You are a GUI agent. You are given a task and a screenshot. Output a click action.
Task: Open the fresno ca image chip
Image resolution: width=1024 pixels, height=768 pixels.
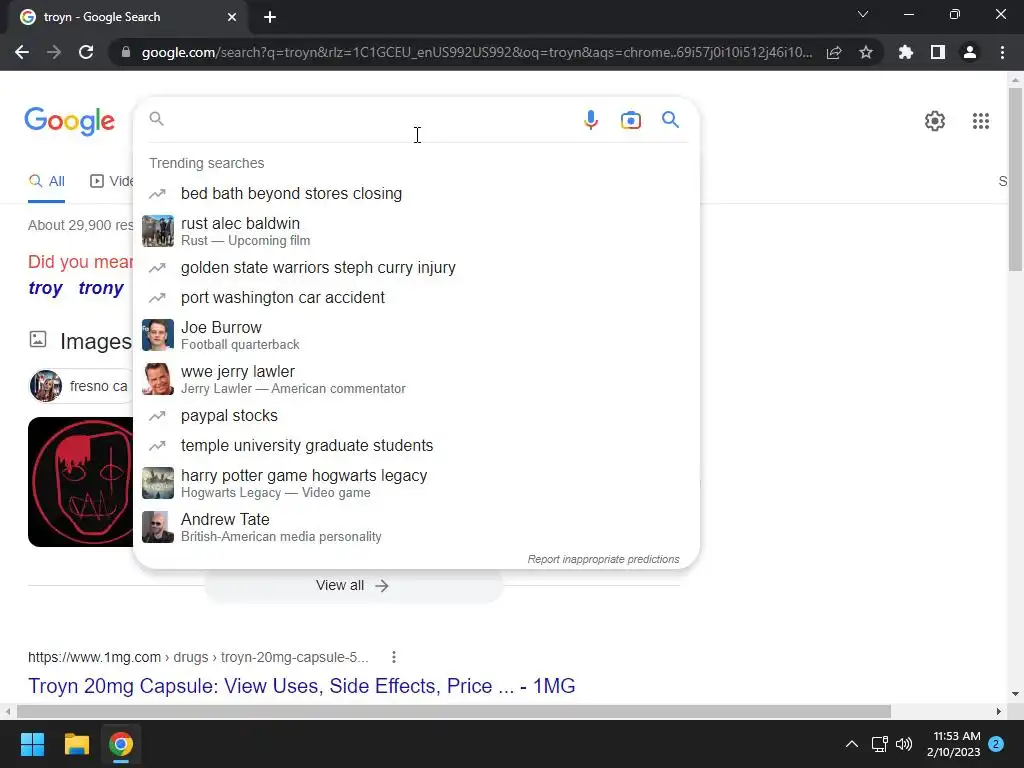coord(81,386)
